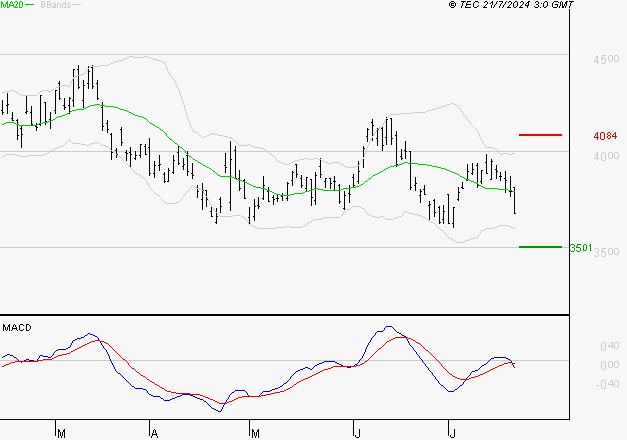Click the TEC 21/7/2024 copyright text

(x=511, y=5)
